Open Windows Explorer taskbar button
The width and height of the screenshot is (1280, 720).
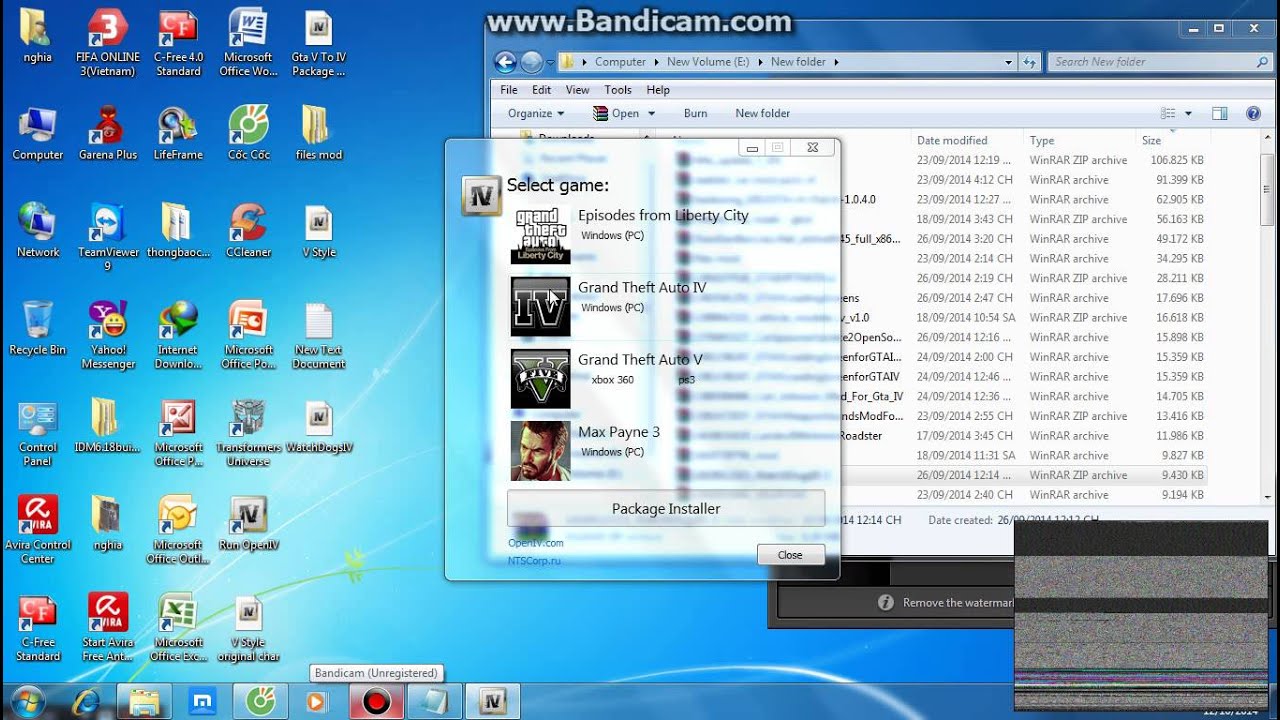pos(145,702)
